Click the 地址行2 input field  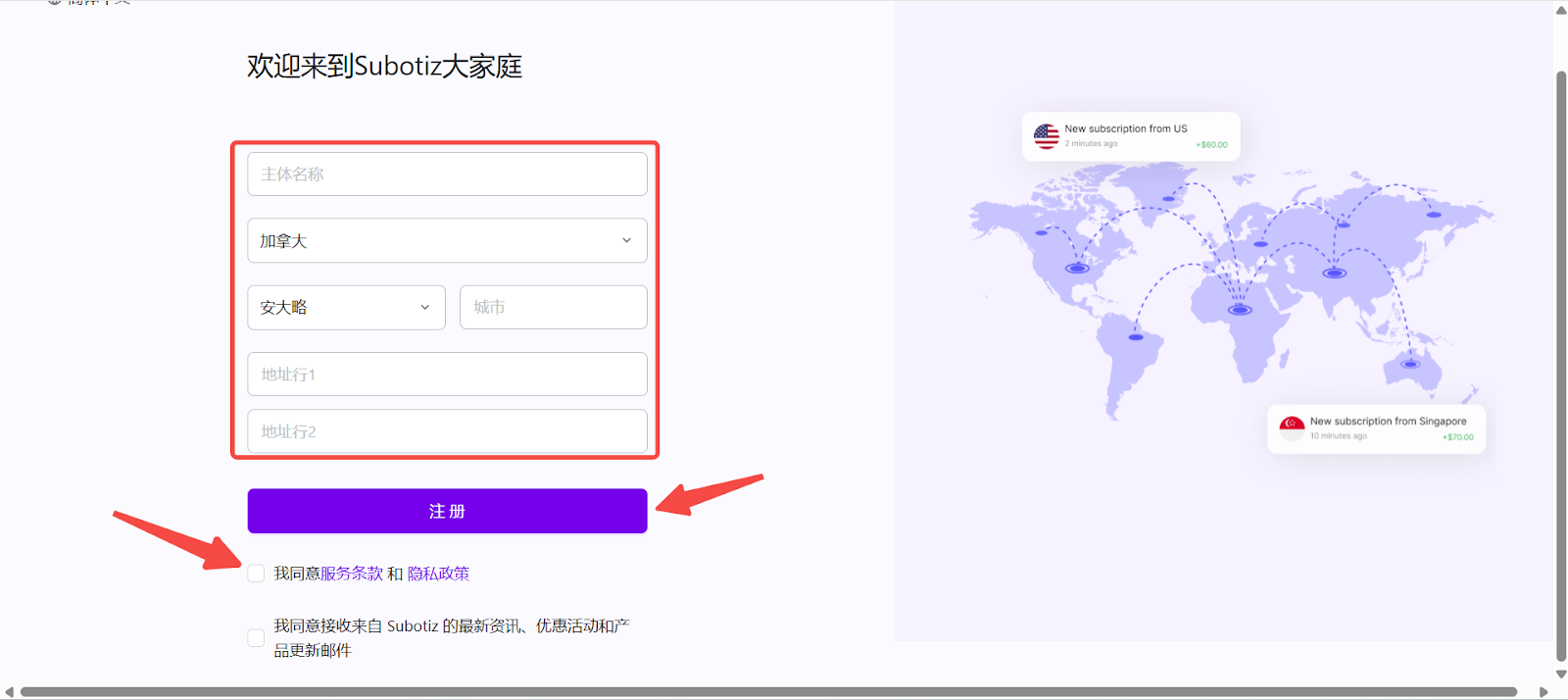tap(447, 431)
